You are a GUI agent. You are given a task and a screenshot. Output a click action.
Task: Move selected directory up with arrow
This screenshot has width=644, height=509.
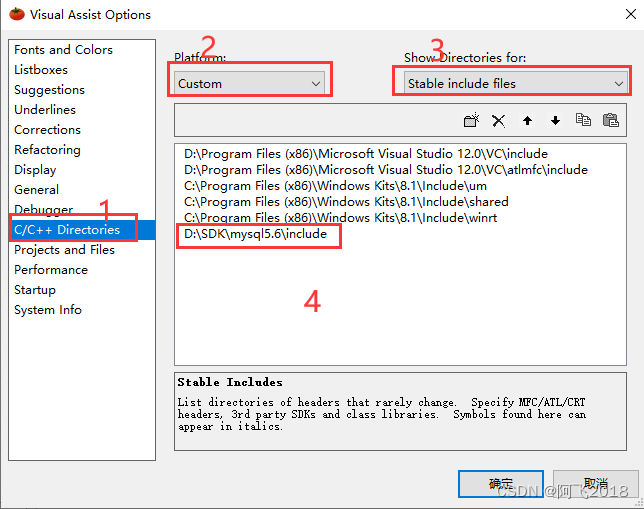point(527,120)
